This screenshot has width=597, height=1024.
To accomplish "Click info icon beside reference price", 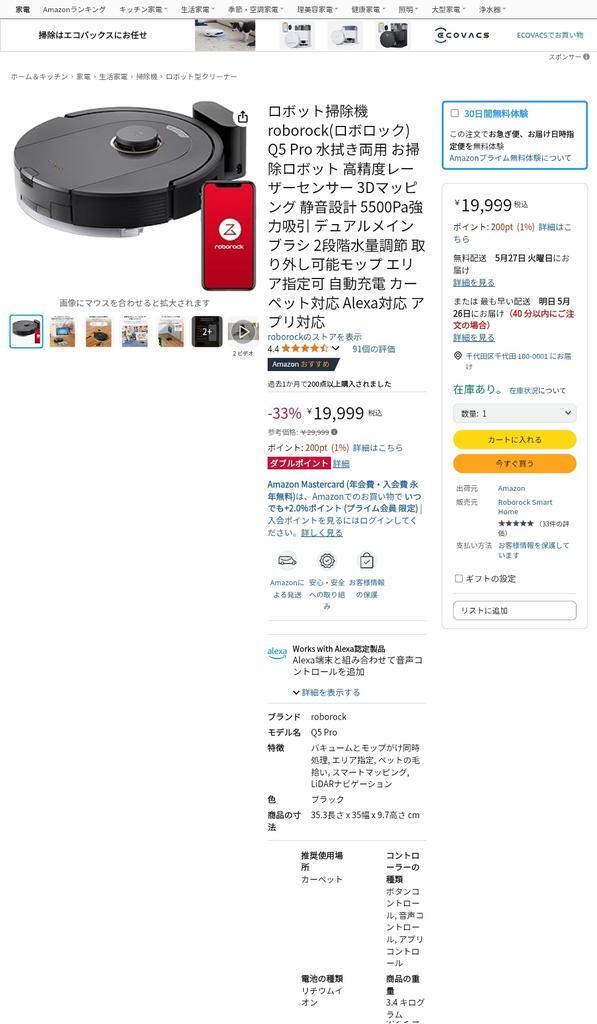I will click(x=334, y=432).
